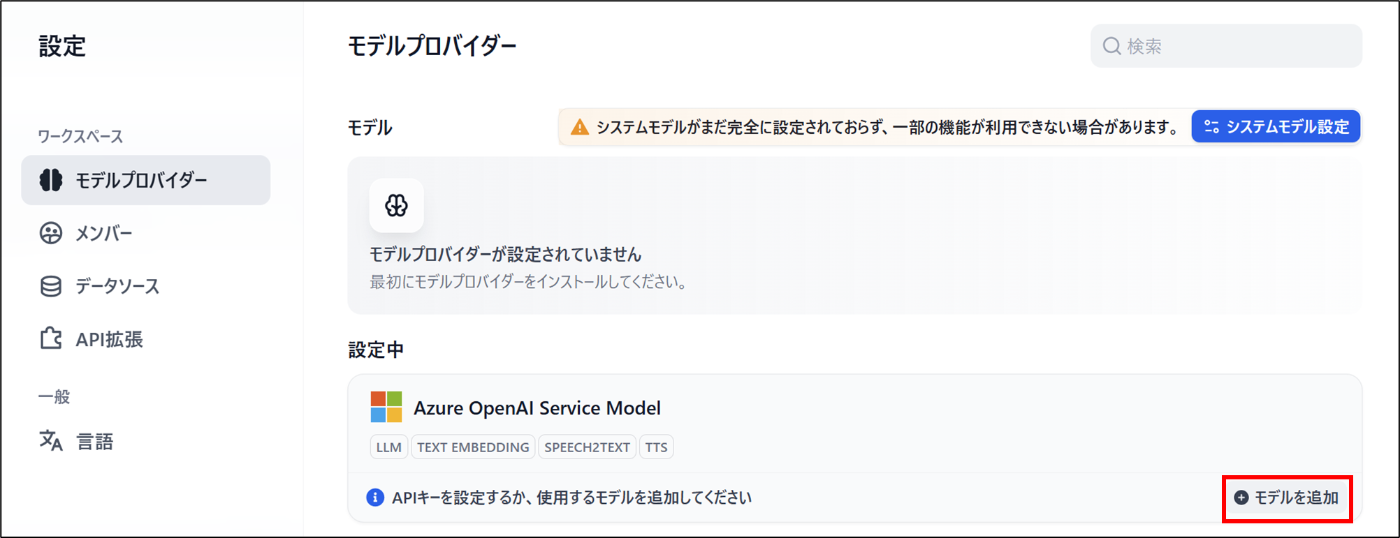Click the magnifier icon in the search box
The image size is (1400, 538).
coord(1111,46)
